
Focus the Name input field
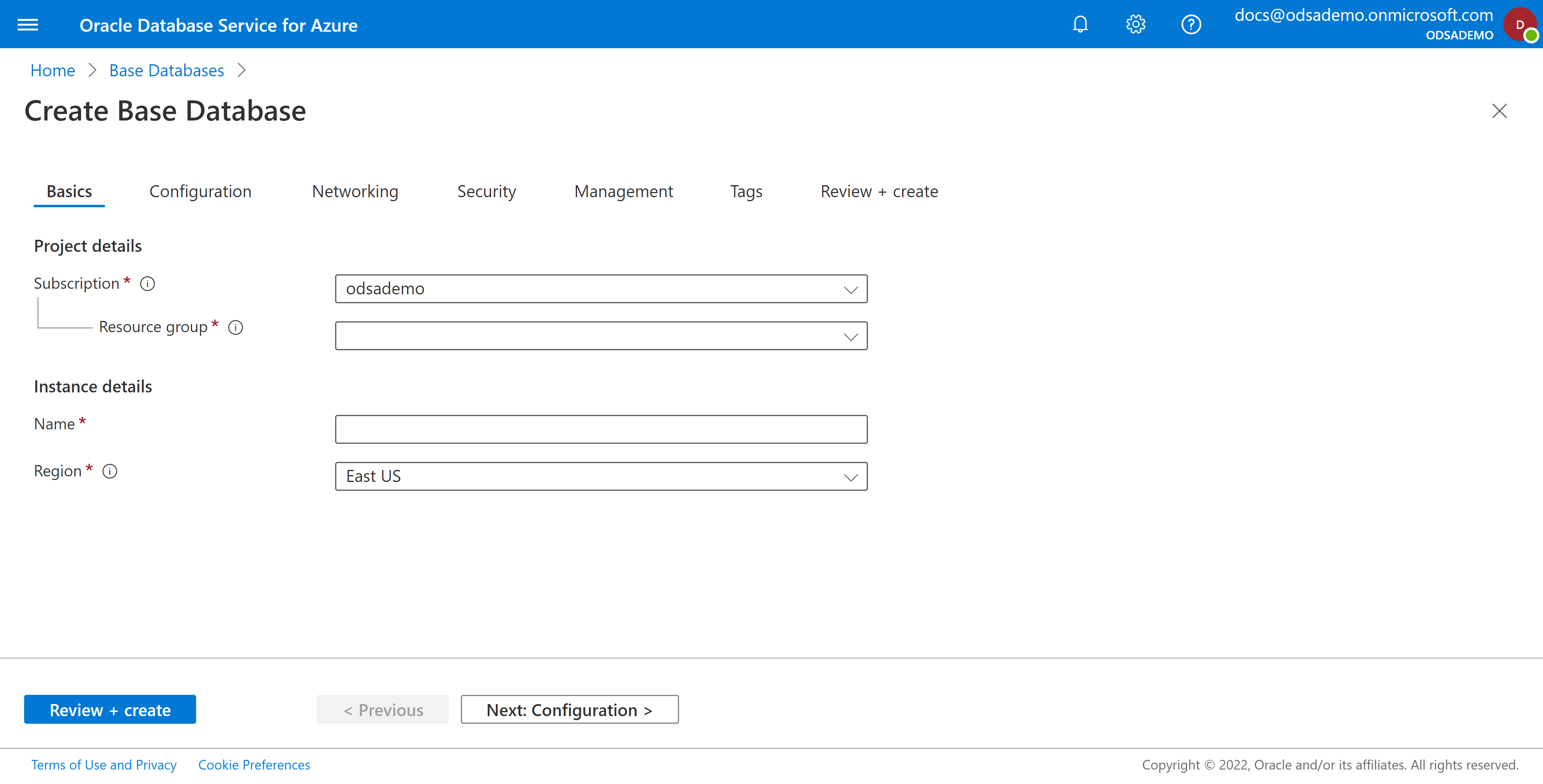(601, 429)
